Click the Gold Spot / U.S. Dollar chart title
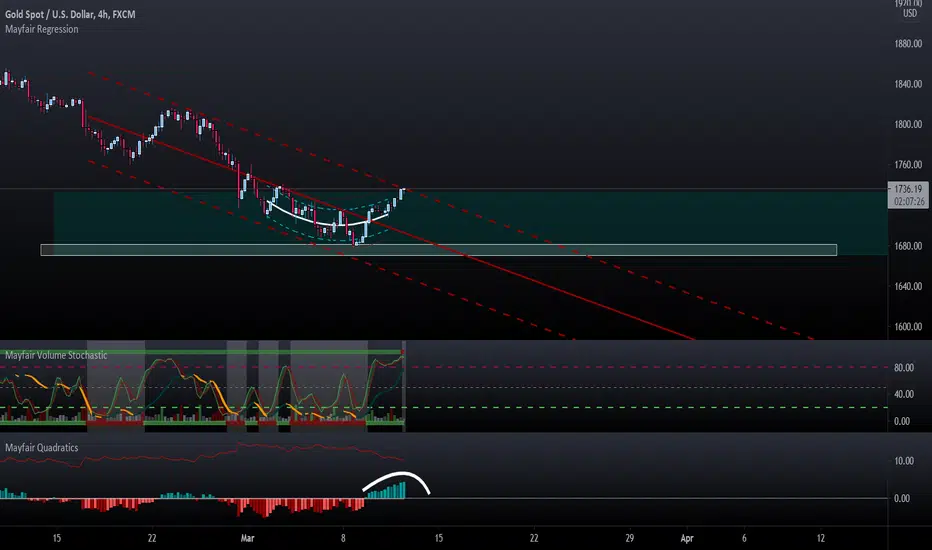This screenshot has height=550, width=932. [x=70, y=14]
